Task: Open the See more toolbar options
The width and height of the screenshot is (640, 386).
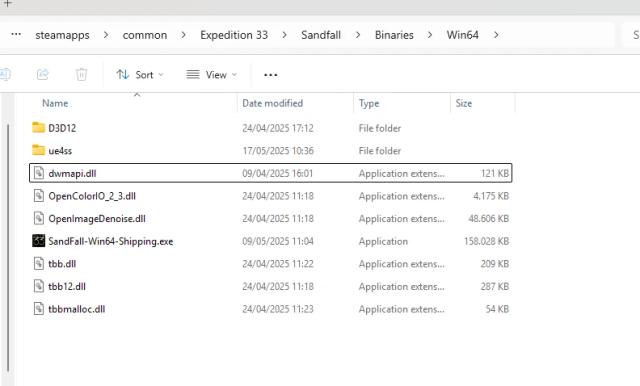Action: 271,75
